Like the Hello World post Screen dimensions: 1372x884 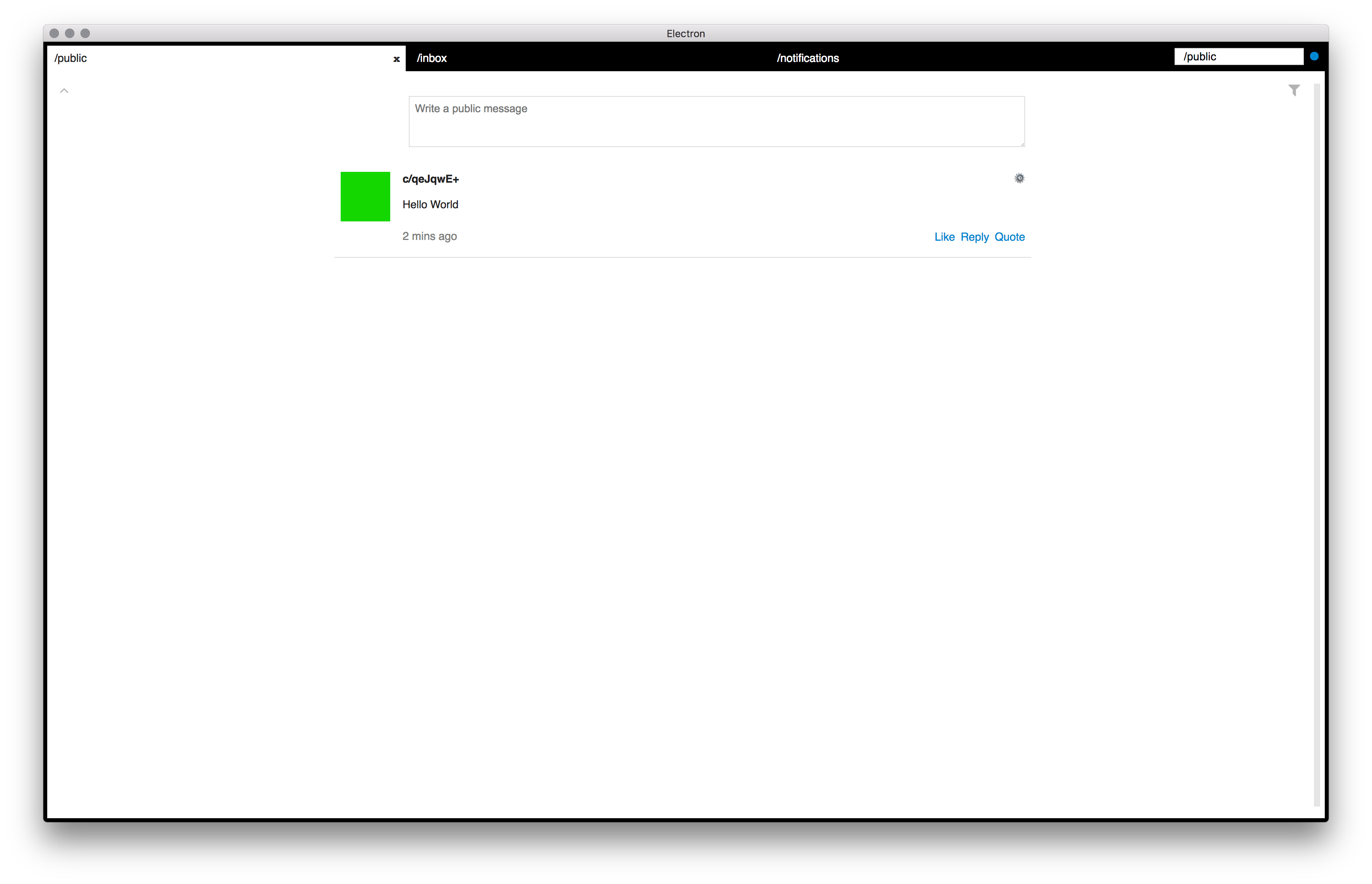(943, 237)
